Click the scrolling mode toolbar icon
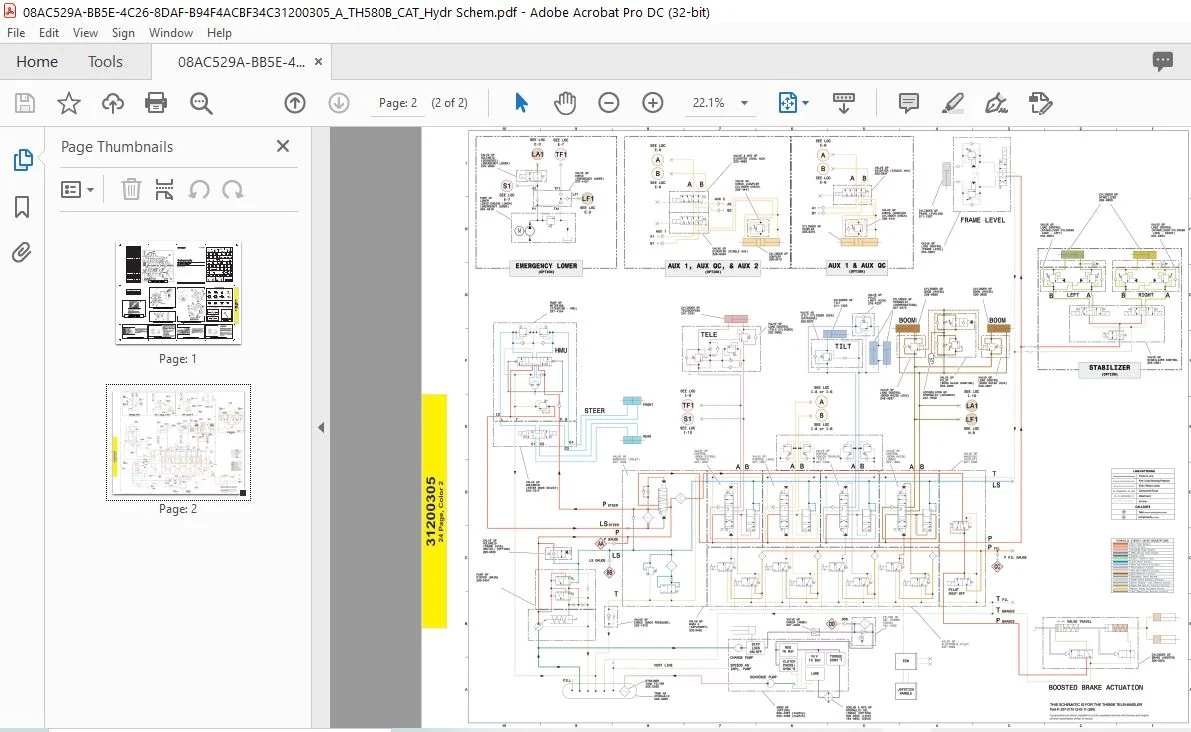The width and height of the screenshot is (1191, 732). 844,103
